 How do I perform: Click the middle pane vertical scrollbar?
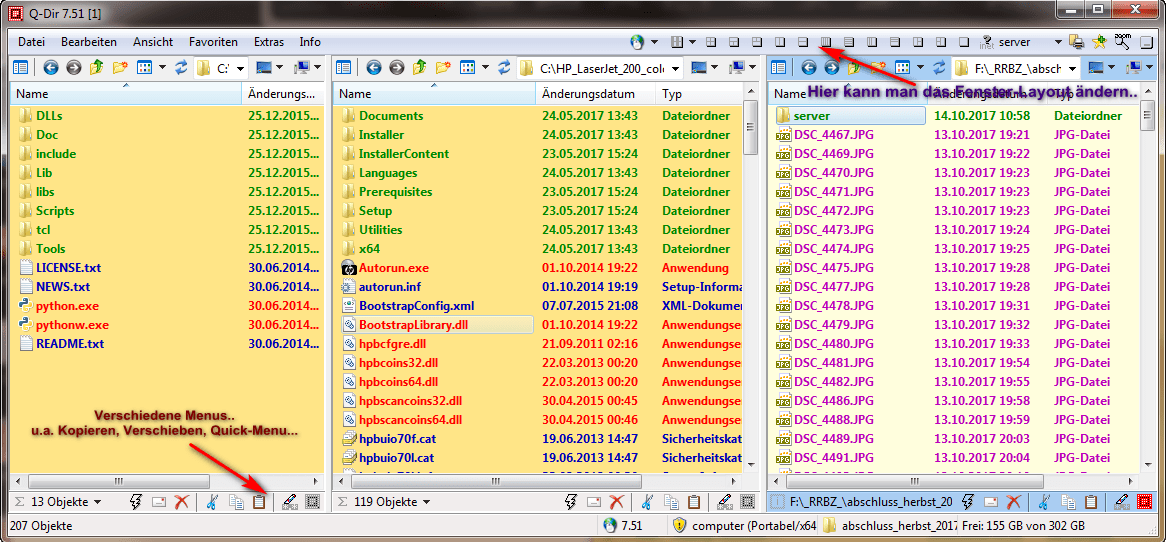(750, 300)
